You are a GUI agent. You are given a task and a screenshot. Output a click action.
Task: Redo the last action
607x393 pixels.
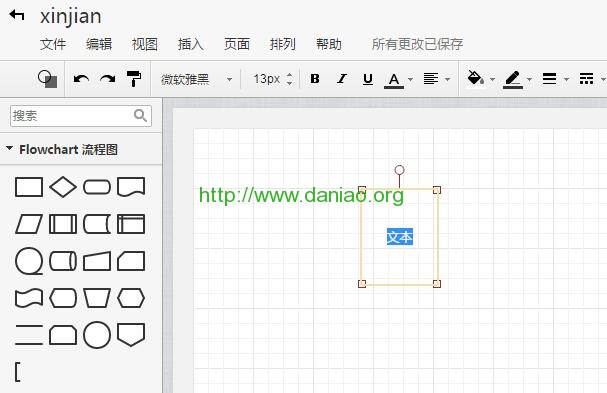coord(108,79)
